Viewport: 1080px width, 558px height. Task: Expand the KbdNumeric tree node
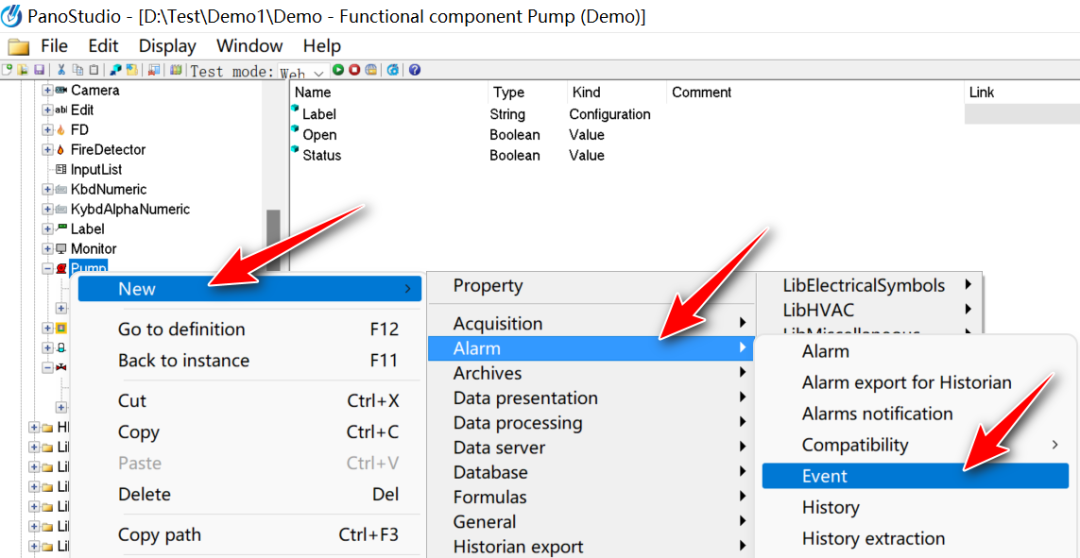pos(47,189)
